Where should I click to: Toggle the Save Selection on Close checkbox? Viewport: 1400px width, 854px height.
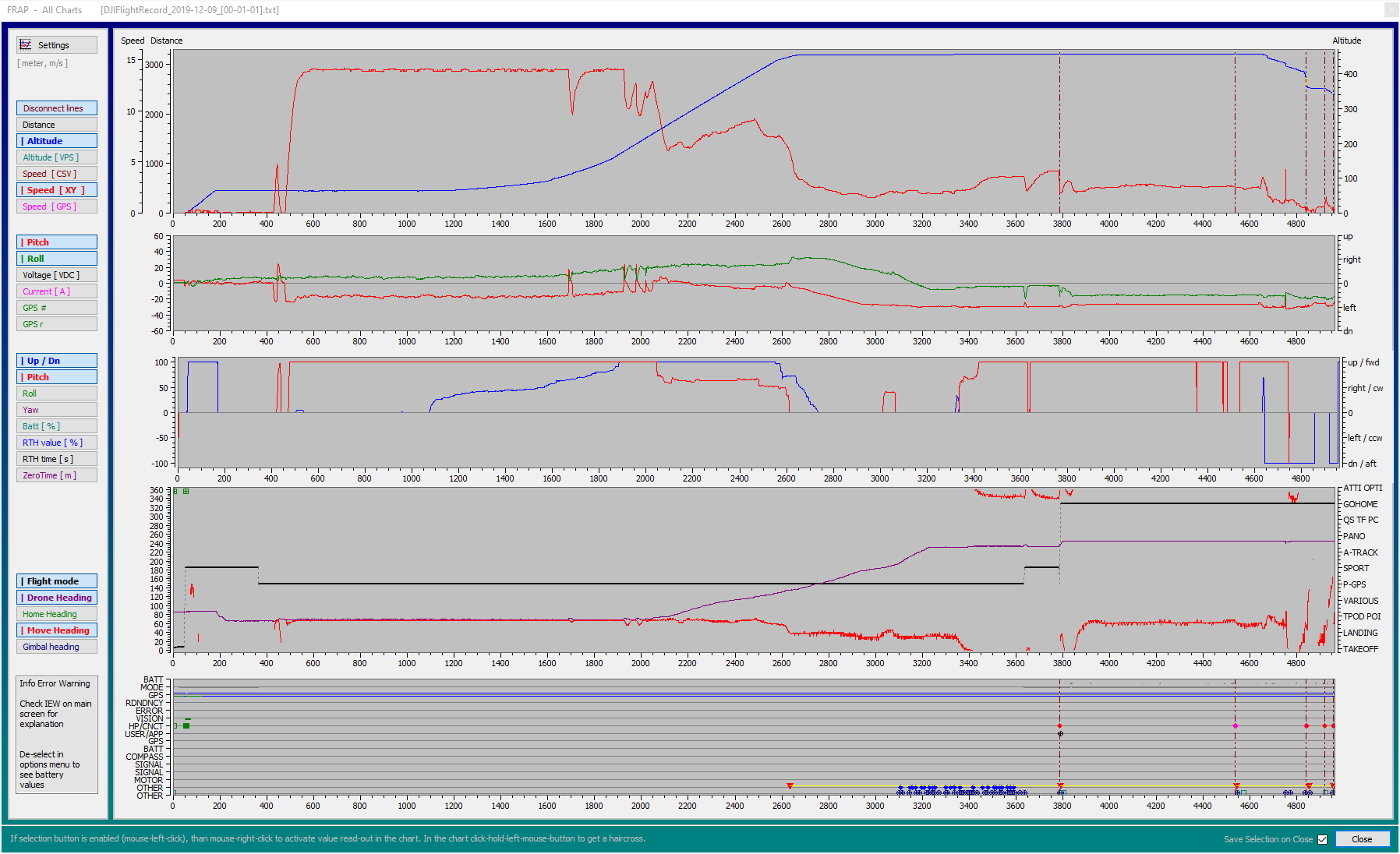(x=1322, y=839)
